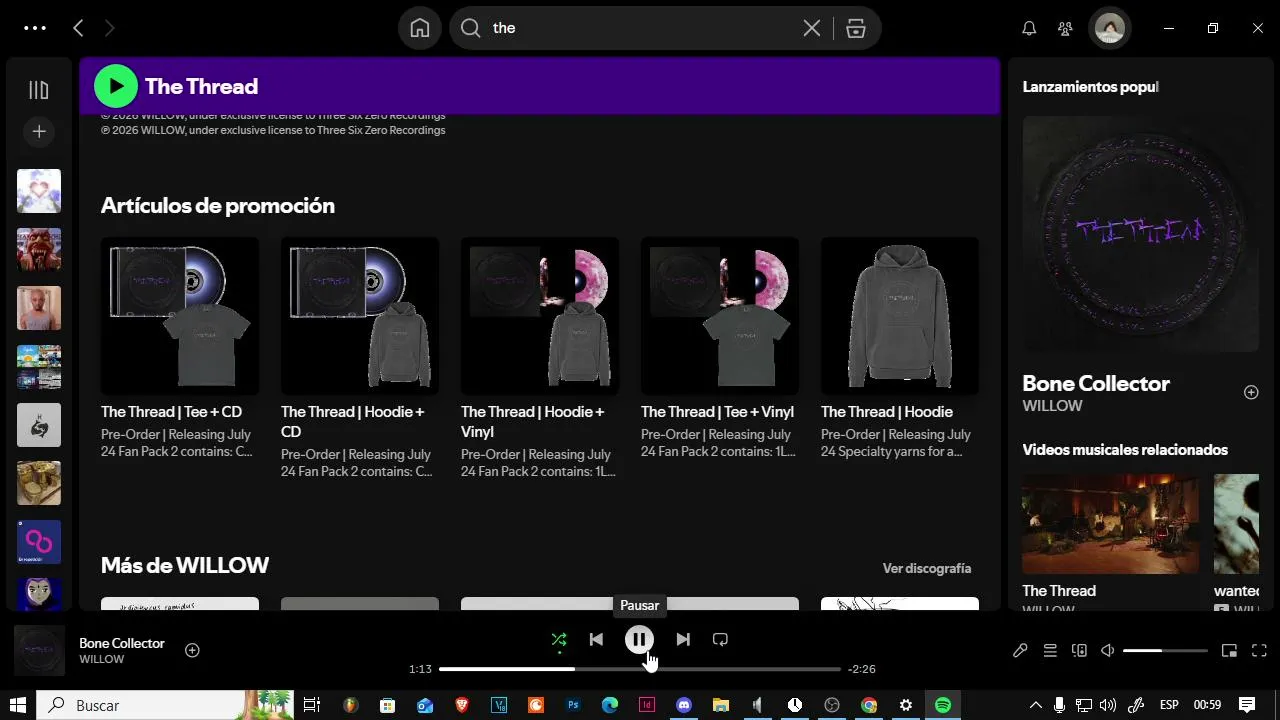Show lyrics with microphone icon
Viewport: 1280px width, 720px height.
[1020, 651]
